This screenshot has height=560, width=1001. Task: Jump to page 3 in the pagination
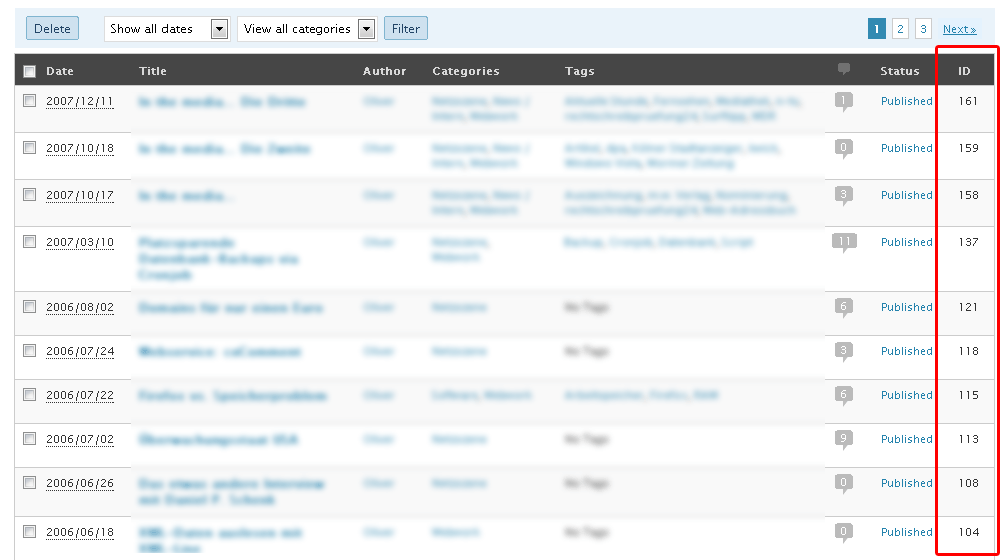[923, 29]
